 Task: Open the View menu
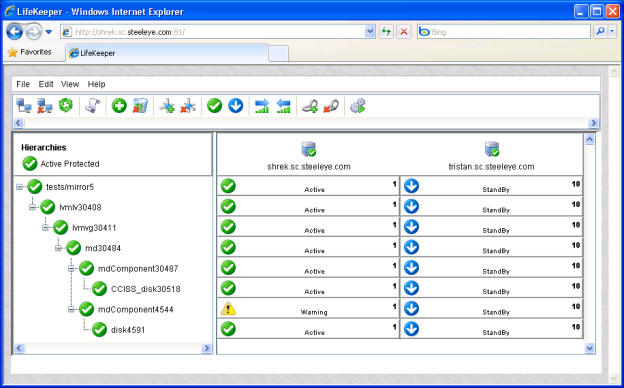pos(70,84)
